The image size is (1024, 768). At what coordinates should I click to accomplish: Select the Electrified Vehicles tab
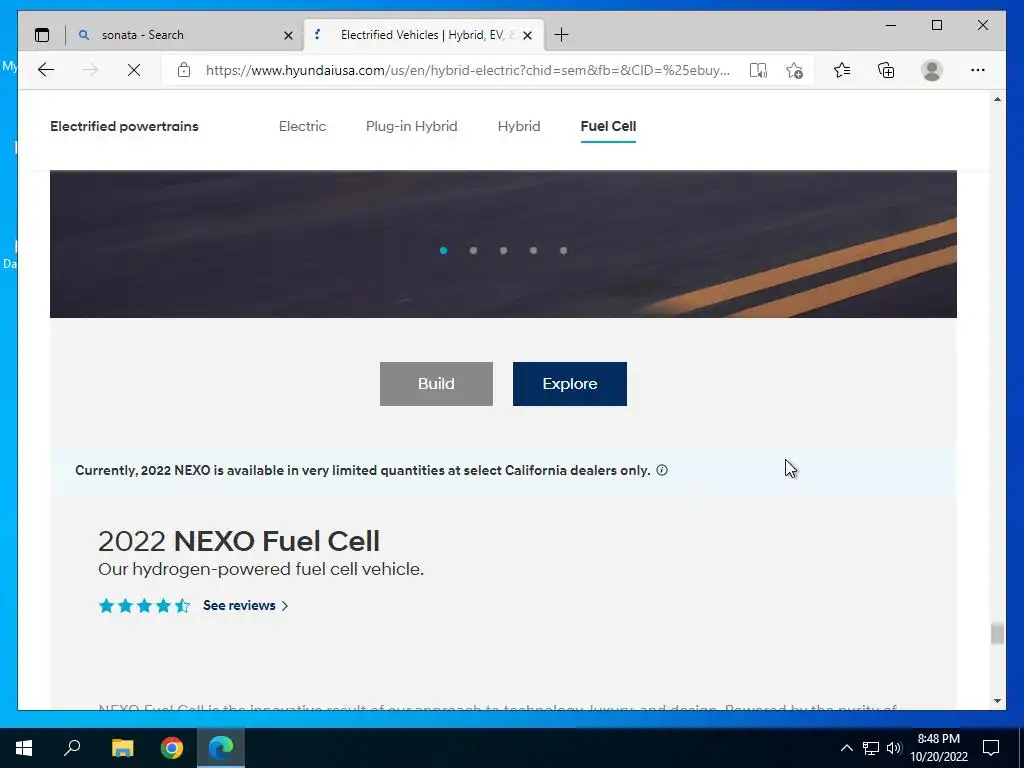point(422,35)
